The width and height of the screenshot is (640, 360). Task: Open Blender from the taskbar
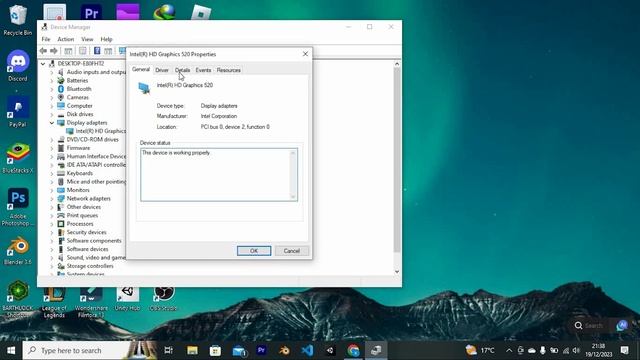pos(284,350)
